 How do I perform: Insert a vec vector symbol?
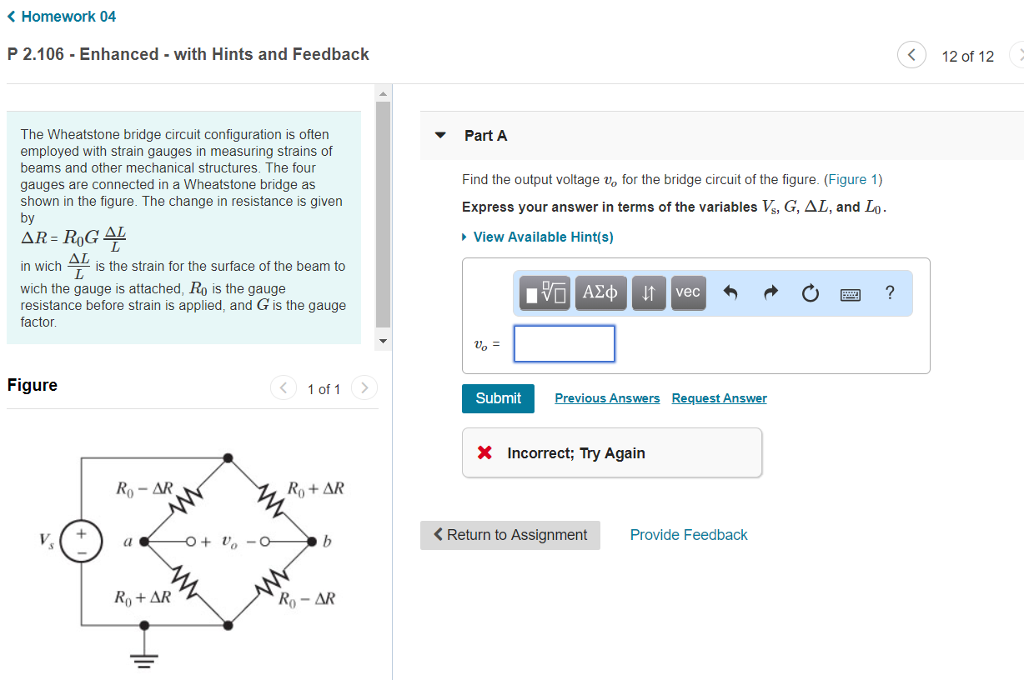(688, 293)
